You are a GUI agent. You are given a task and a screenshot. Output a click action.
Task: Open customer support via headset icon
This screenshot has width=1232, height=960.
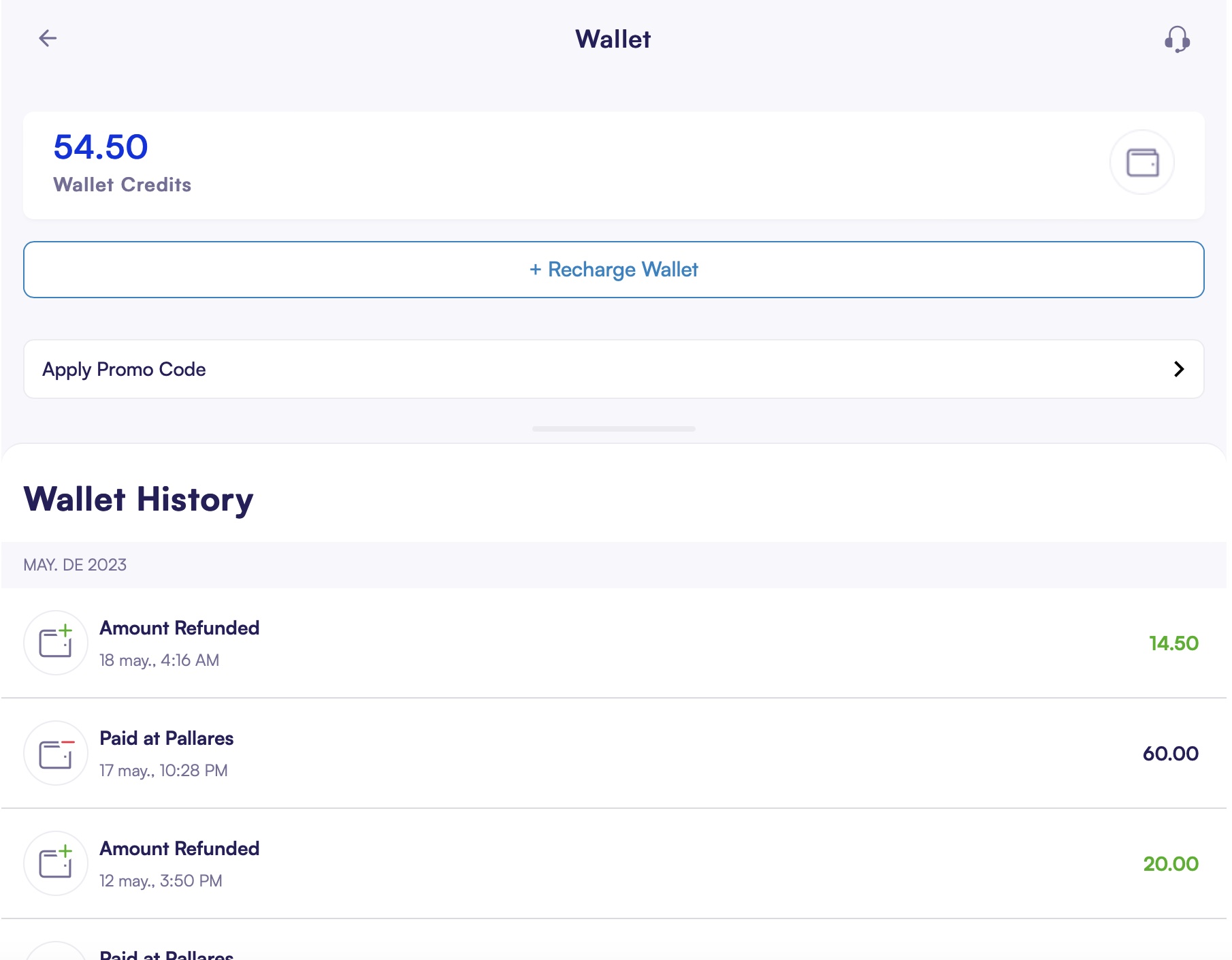pyautogui.click(x=1176, y=39)
